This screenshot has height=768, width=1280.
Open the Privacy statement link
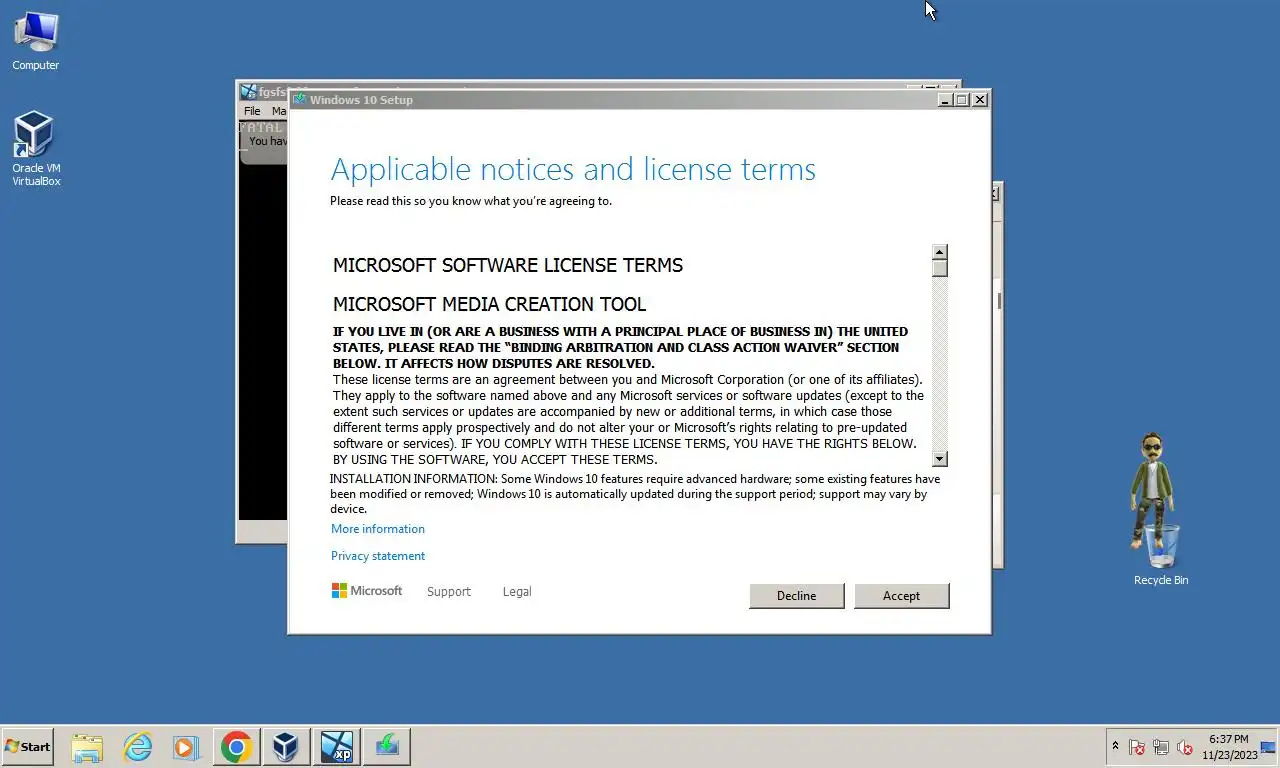[x=378, y=556]
